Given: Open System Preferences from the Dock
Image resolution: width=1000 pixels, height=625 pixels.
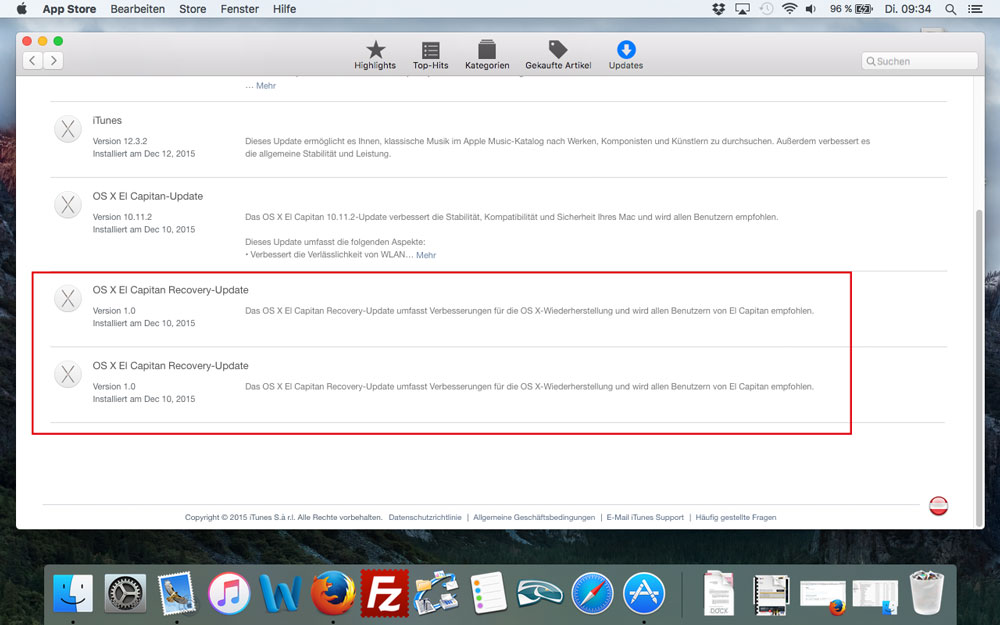Looking at the screenshot, I should pyautogui.click(x=125, y=594).
